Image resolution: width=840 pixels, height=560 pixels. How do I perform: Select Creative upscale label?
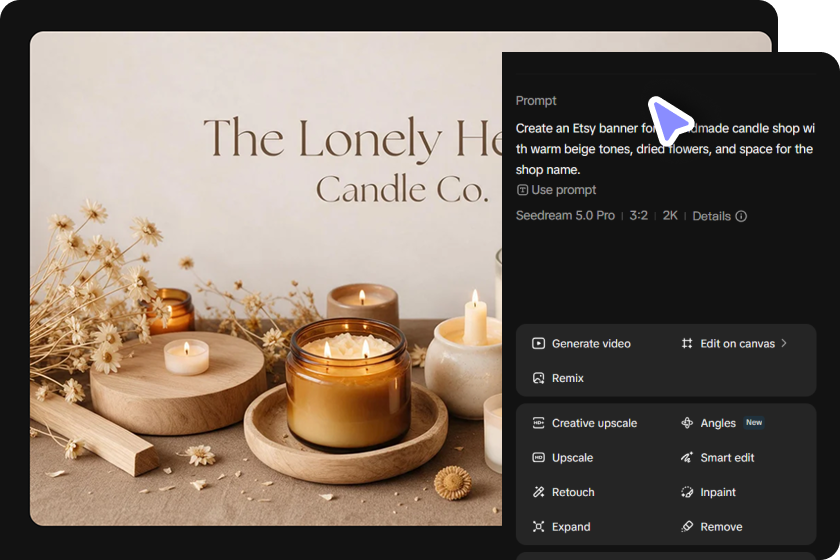pyautogui.click(x=594, y=423)
